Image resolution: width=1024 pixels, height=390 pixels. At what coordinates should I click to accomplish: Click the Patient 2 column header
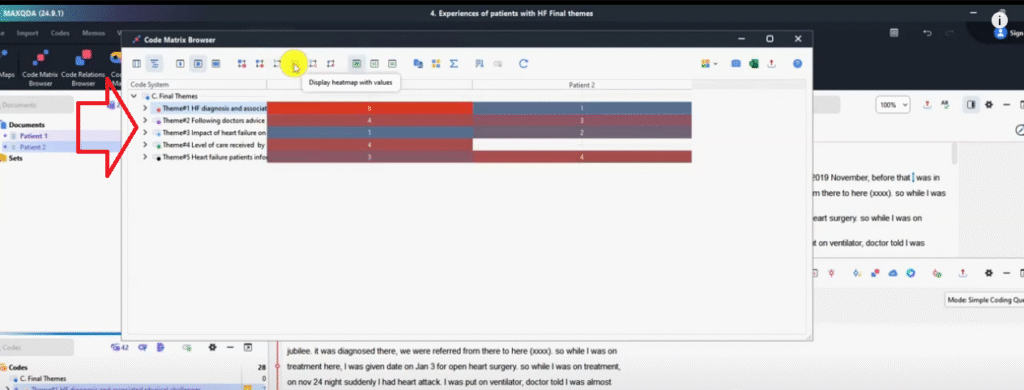581,85
